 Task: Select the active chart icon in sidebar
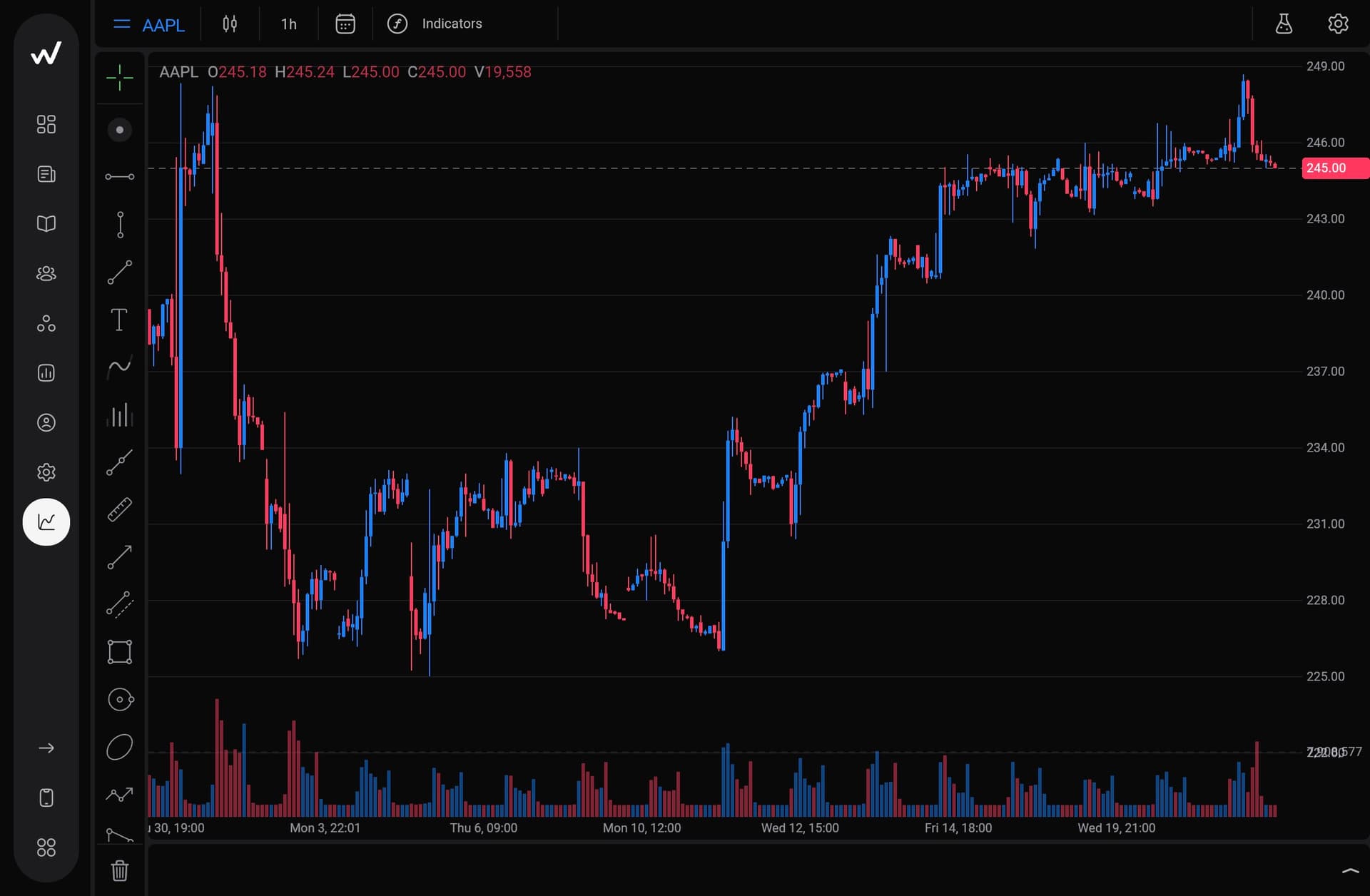(x=46, y=522)
